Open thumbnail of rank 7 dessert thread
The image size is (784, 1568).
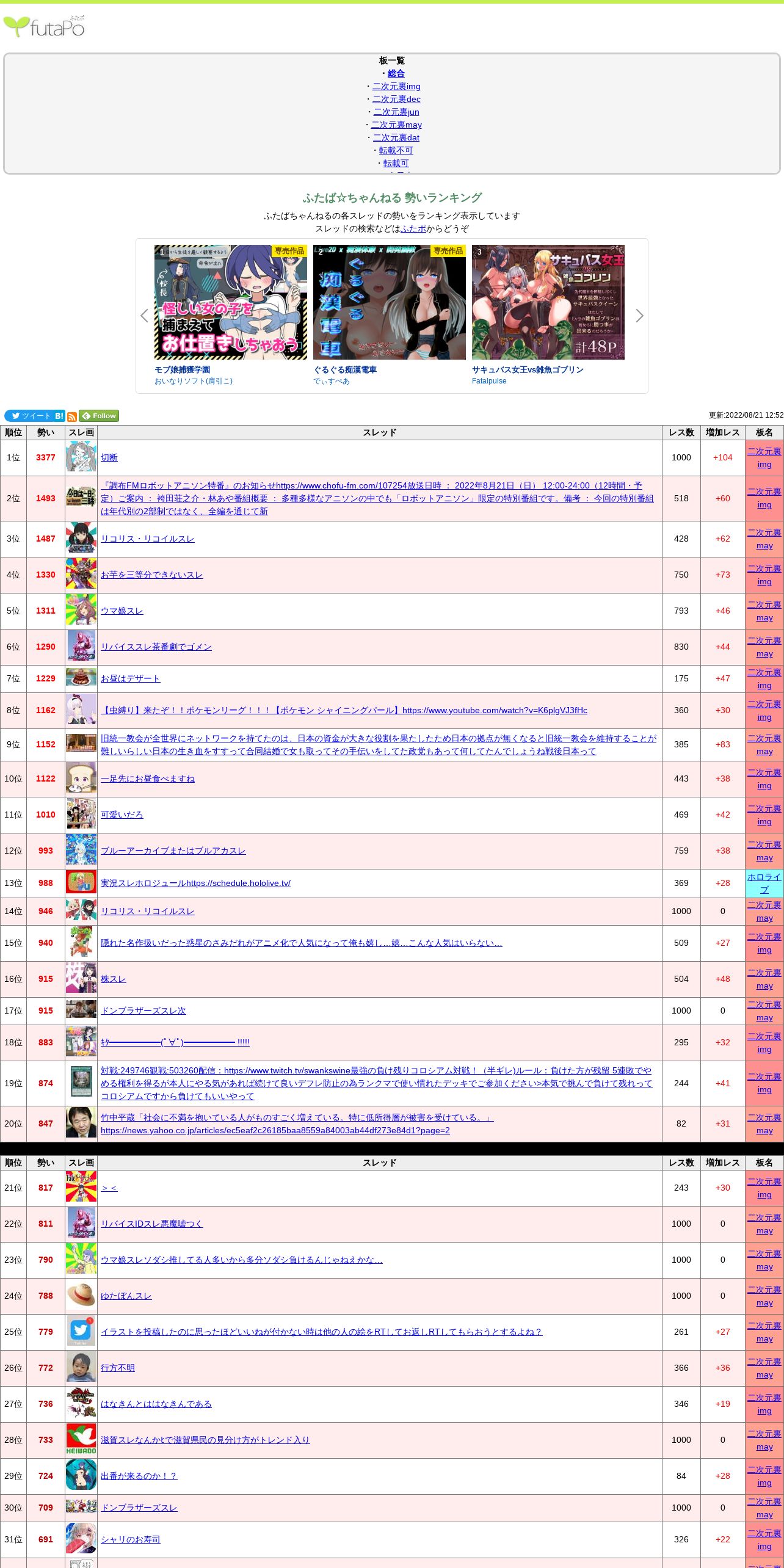click(81, 678)
